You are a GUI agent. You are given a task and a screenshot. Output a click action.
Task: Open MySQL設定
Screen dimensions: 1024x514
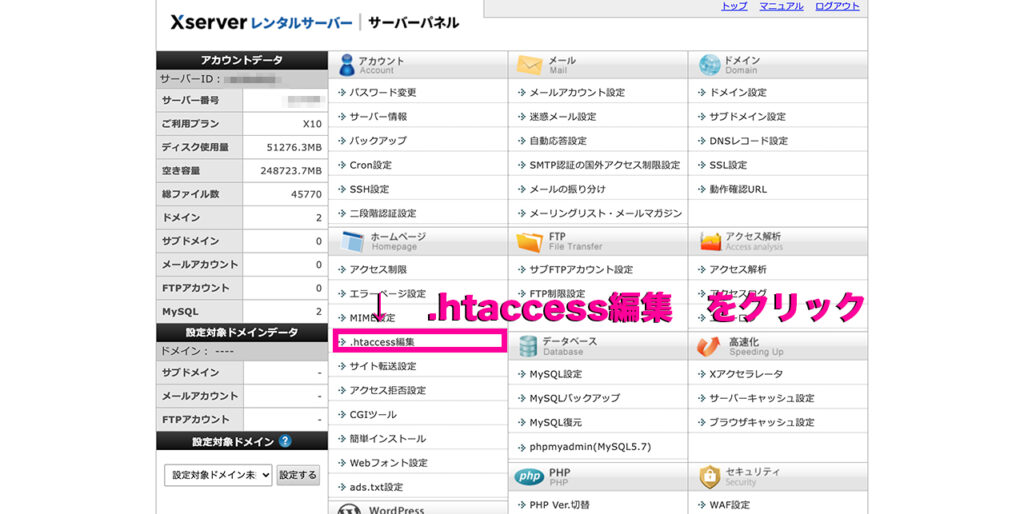click(555, 374)
